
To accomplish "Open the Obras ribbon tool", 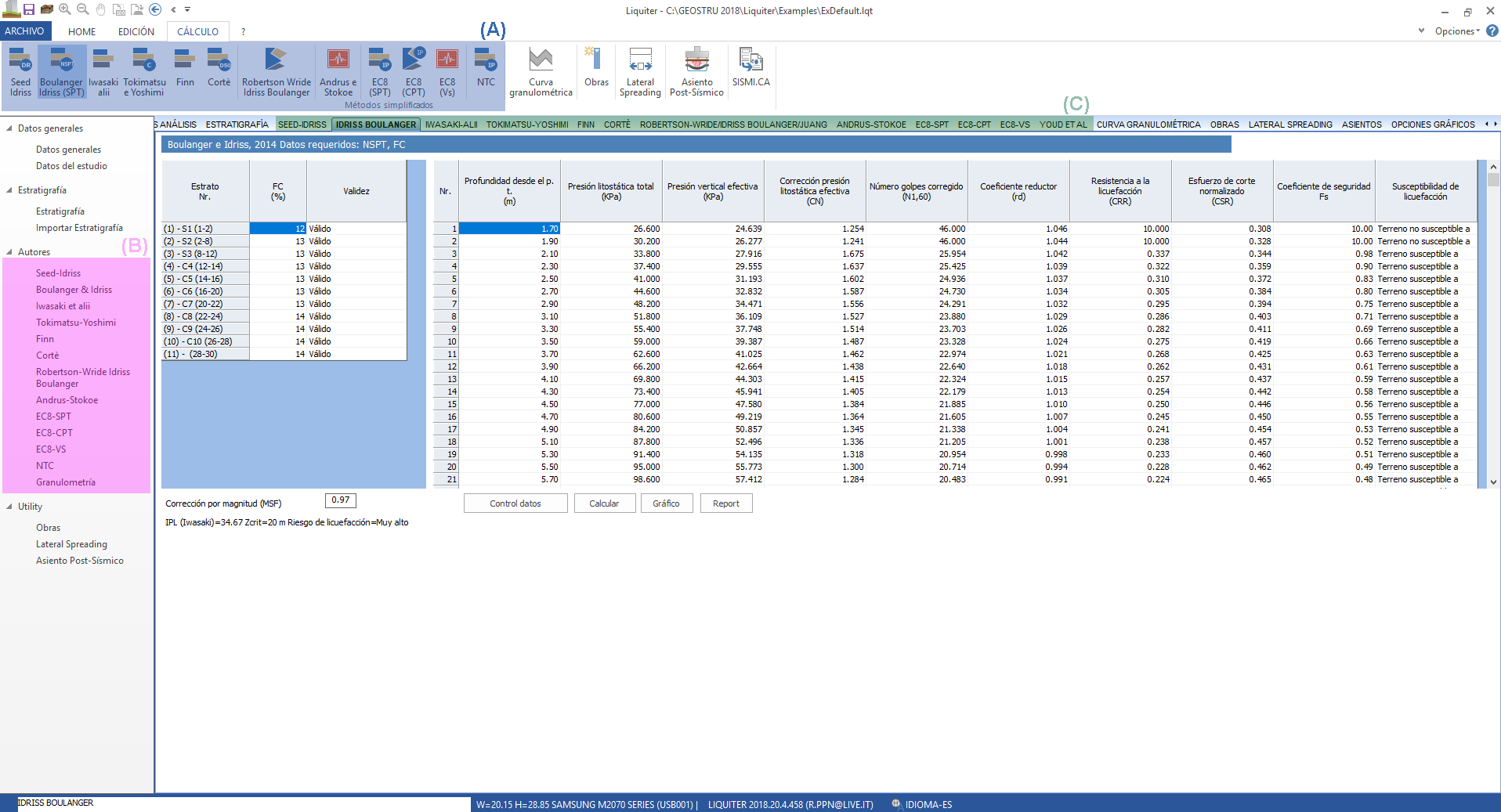I will (x=596, y=67).
